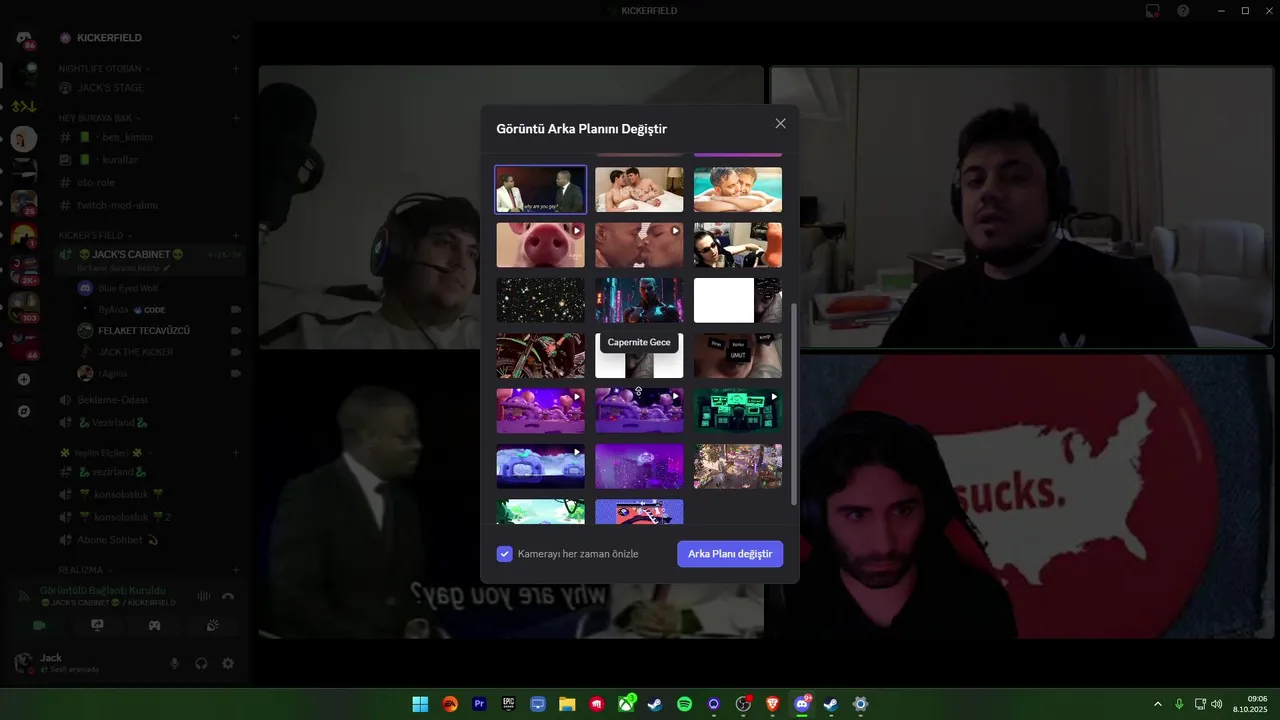This screenshot has width=1280, height=720.
Task: Toggle the camera in voice panel
Action: (x=39, y=626)
